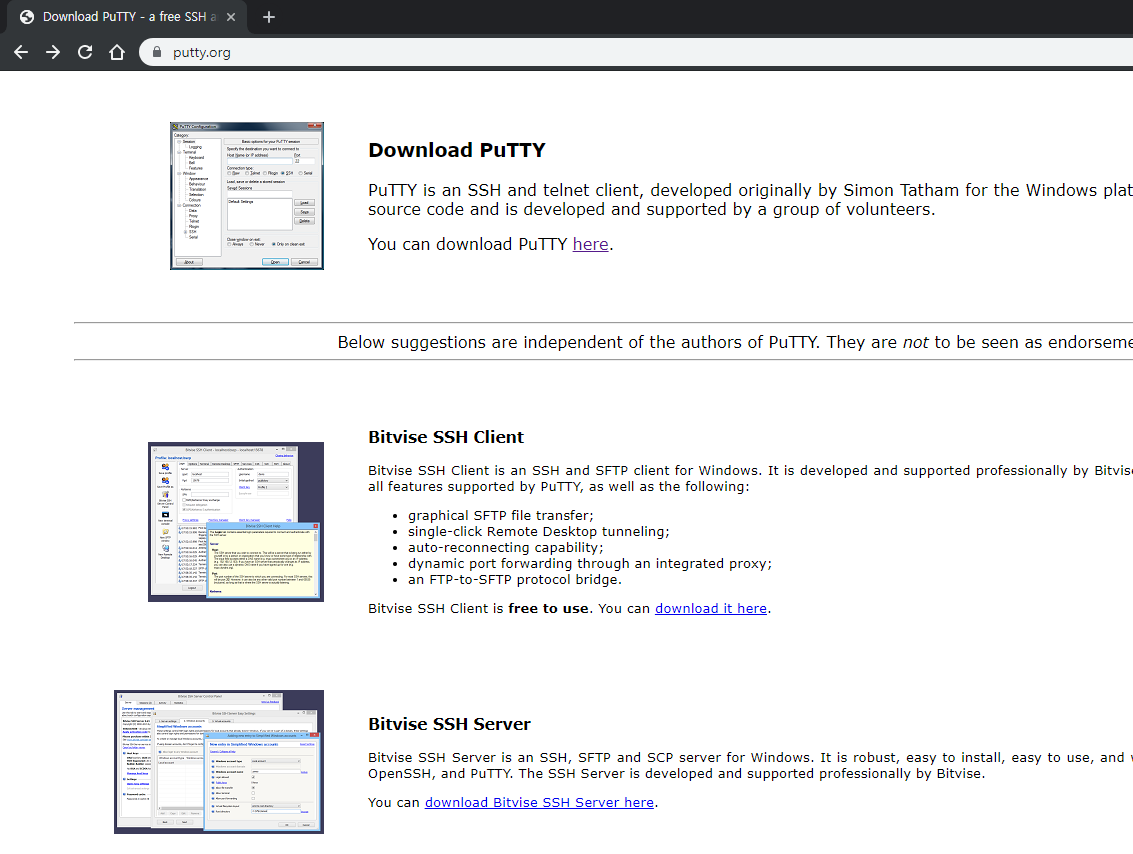The image size is (1133, 854).
Task: Open the "download Bitvise SSH Server here" link
Action: pos(539,802)
